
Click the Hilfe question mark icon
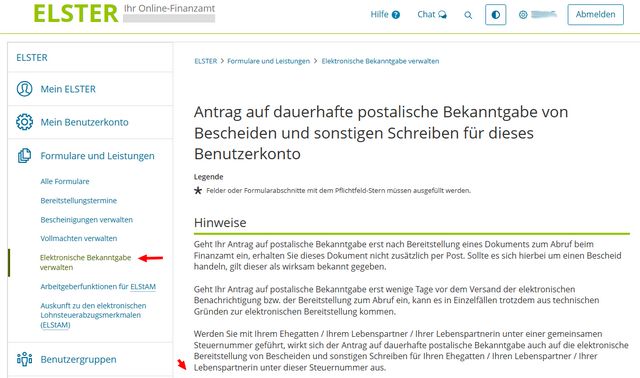point(396,15)
